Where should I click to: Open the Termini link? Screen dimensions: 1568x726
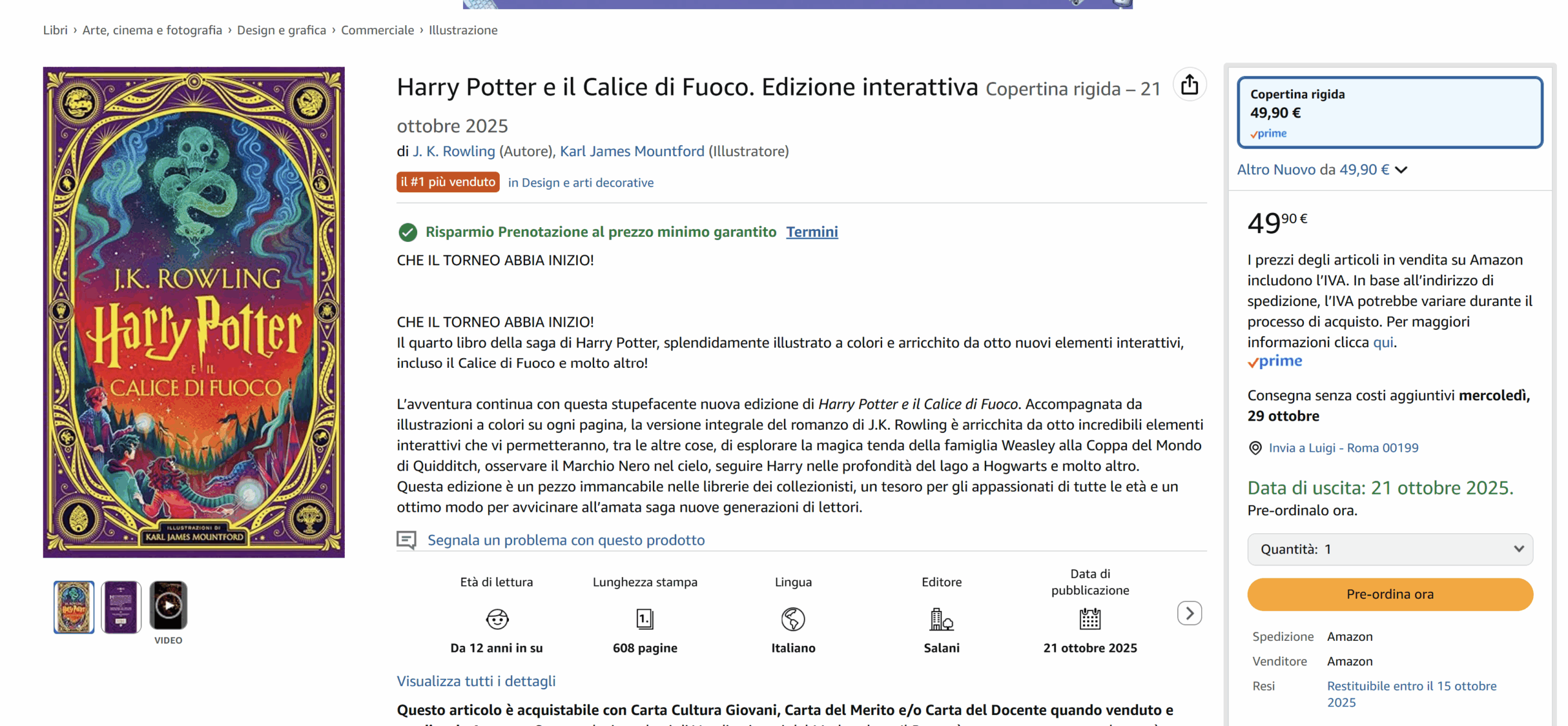(812, 232)
